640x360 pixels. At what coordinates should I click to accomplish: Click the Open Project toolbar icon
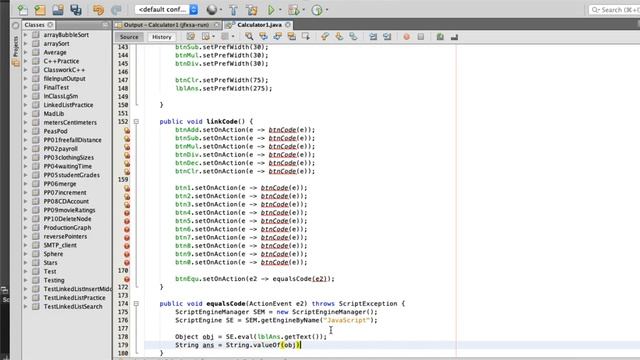click(x=58, y=10)
